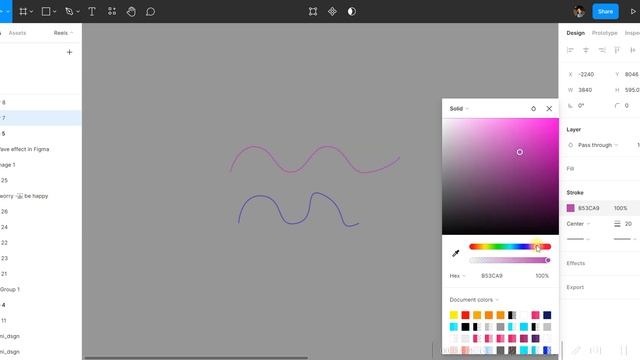Viewport: 640px width, 360px height.
Task: Select the layer row named 24
Action: 41,227
